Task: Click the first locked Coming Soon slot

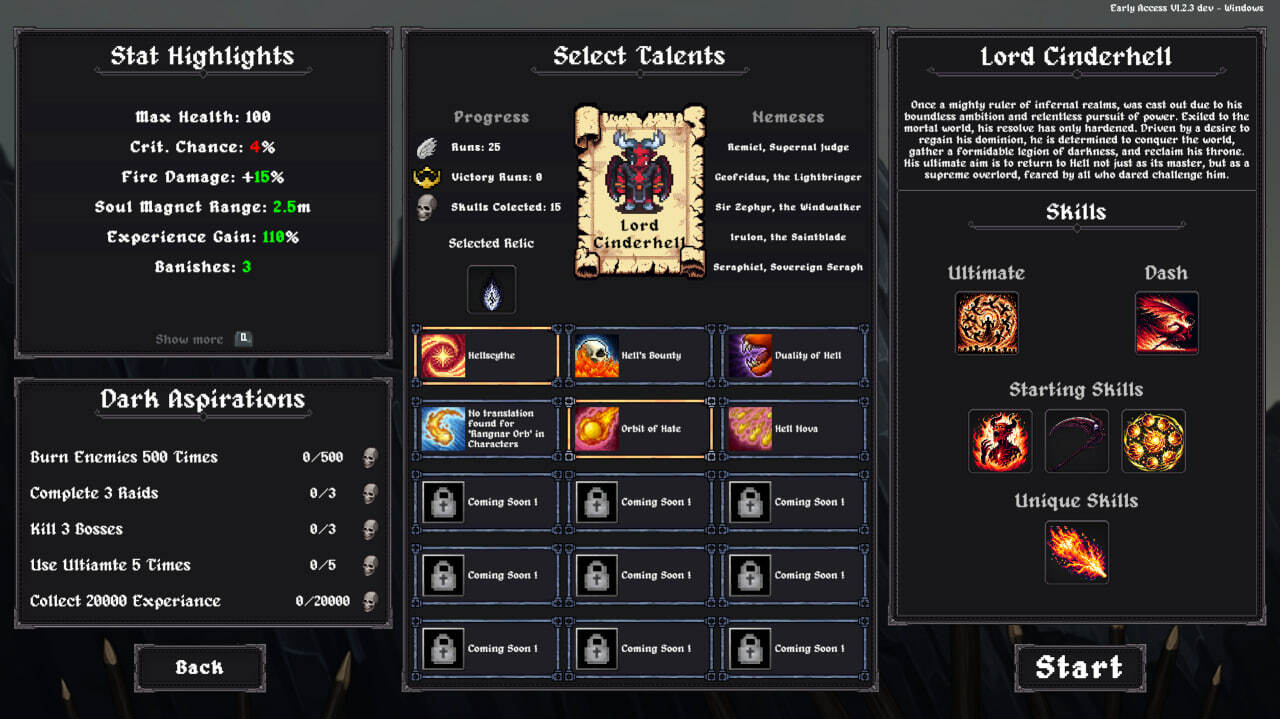Action: 487,502
